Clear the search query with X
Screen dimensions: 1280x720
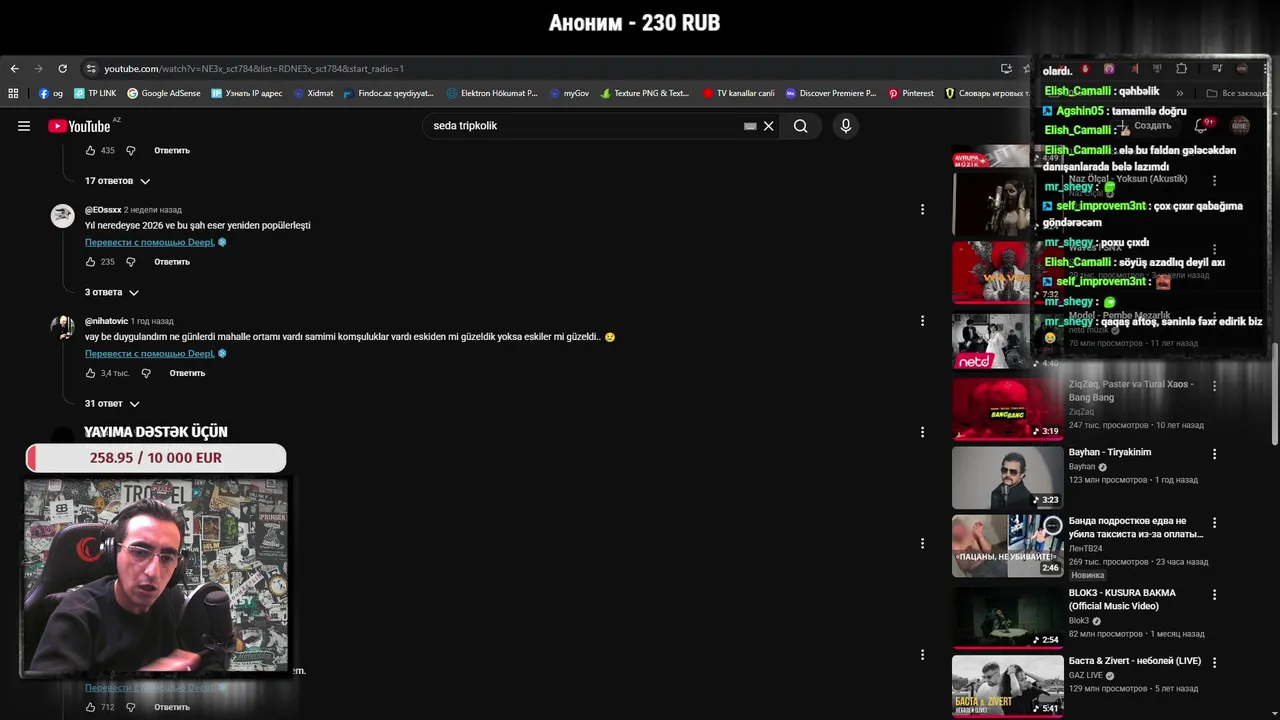click(769, 126)
